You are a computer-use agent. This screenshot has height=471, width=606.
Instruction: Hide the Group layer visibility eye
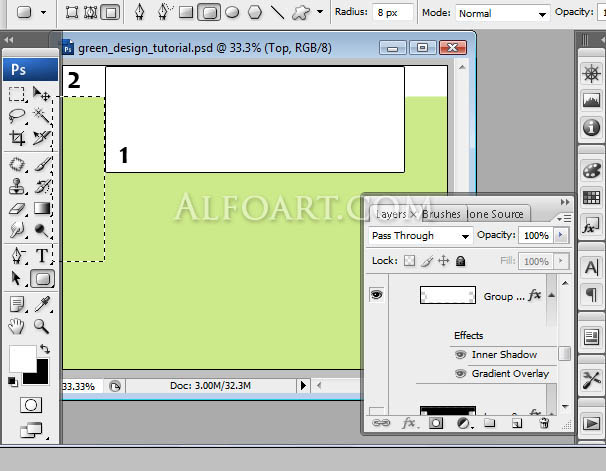pyautogui.click(x=376, y=295)
